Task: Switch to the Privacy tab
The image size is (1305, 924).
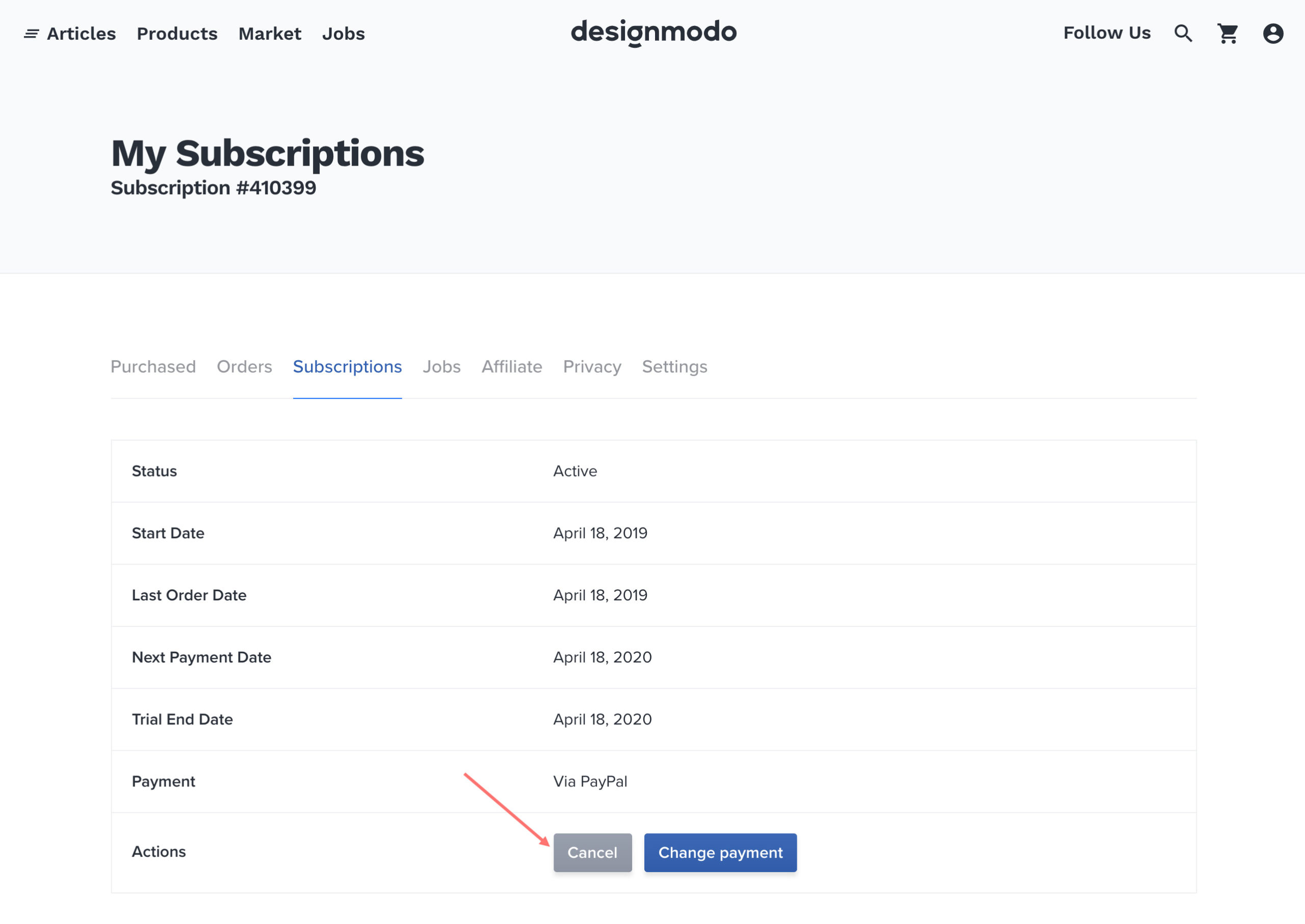Action: 592,366
